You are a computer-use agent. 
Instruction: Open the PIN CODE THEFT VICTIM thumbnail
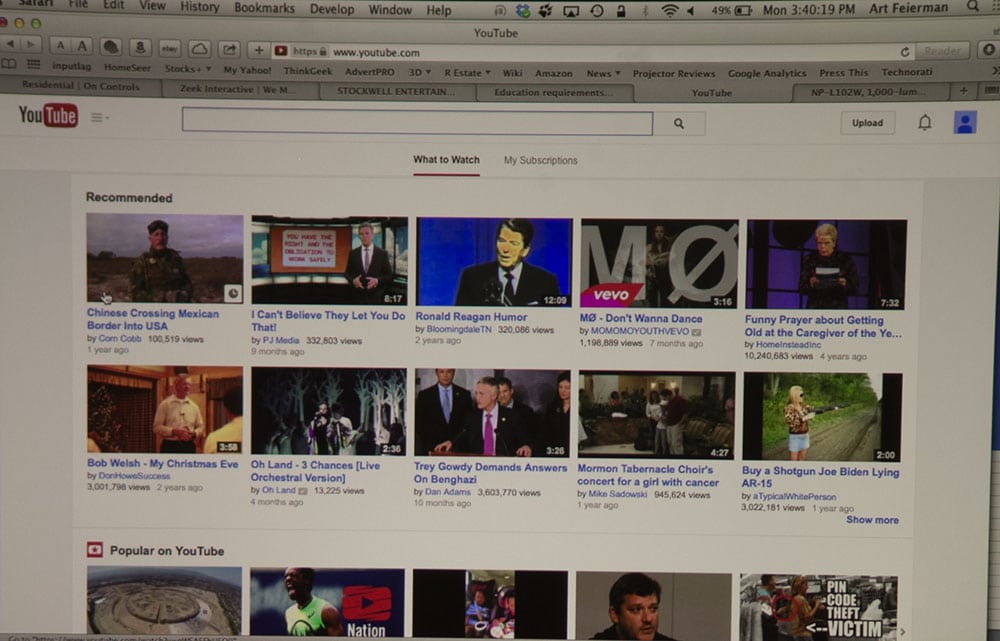click(818, 606)
